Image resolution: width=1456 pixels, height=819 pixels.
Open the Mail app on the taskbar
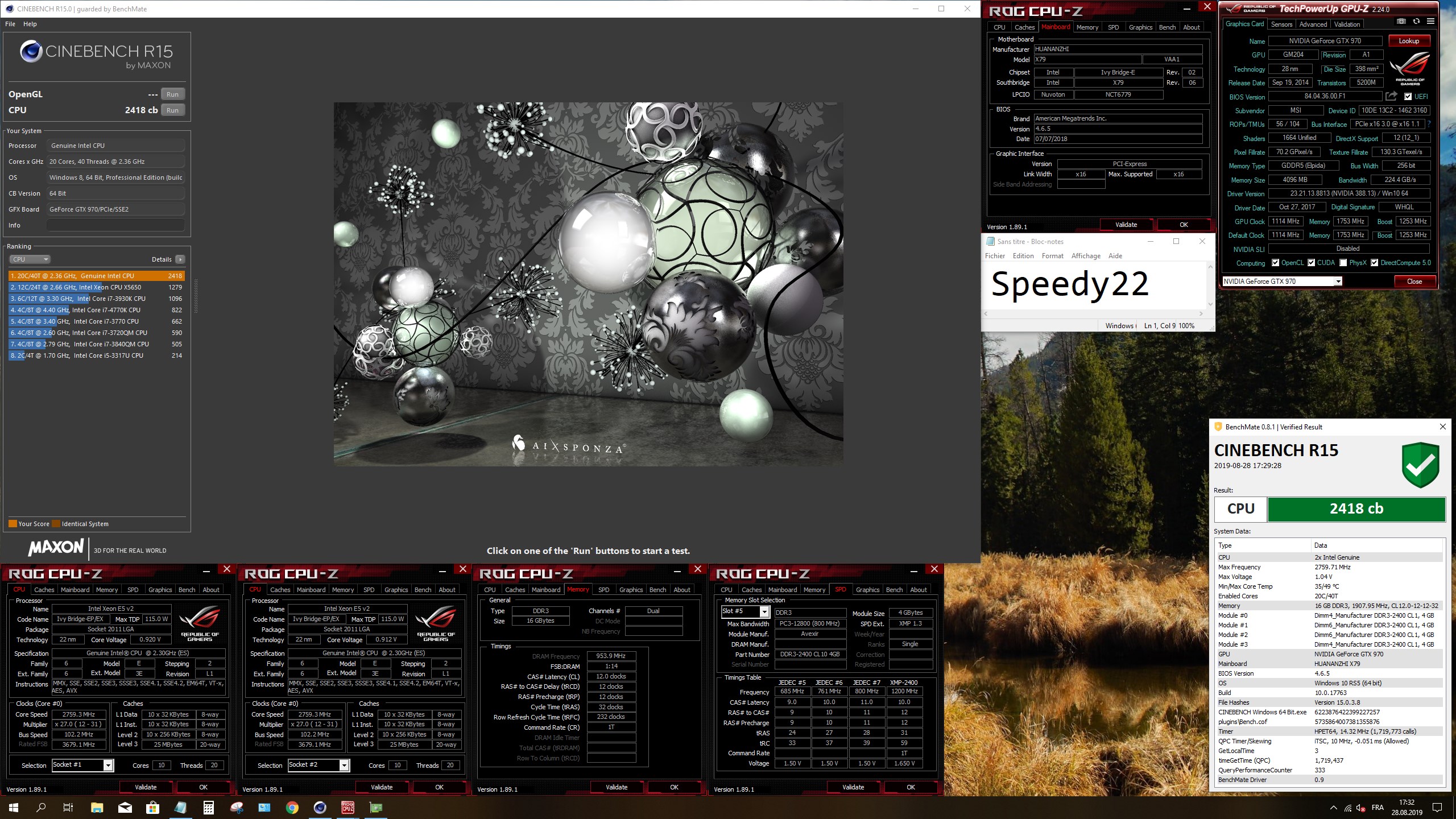125,808
